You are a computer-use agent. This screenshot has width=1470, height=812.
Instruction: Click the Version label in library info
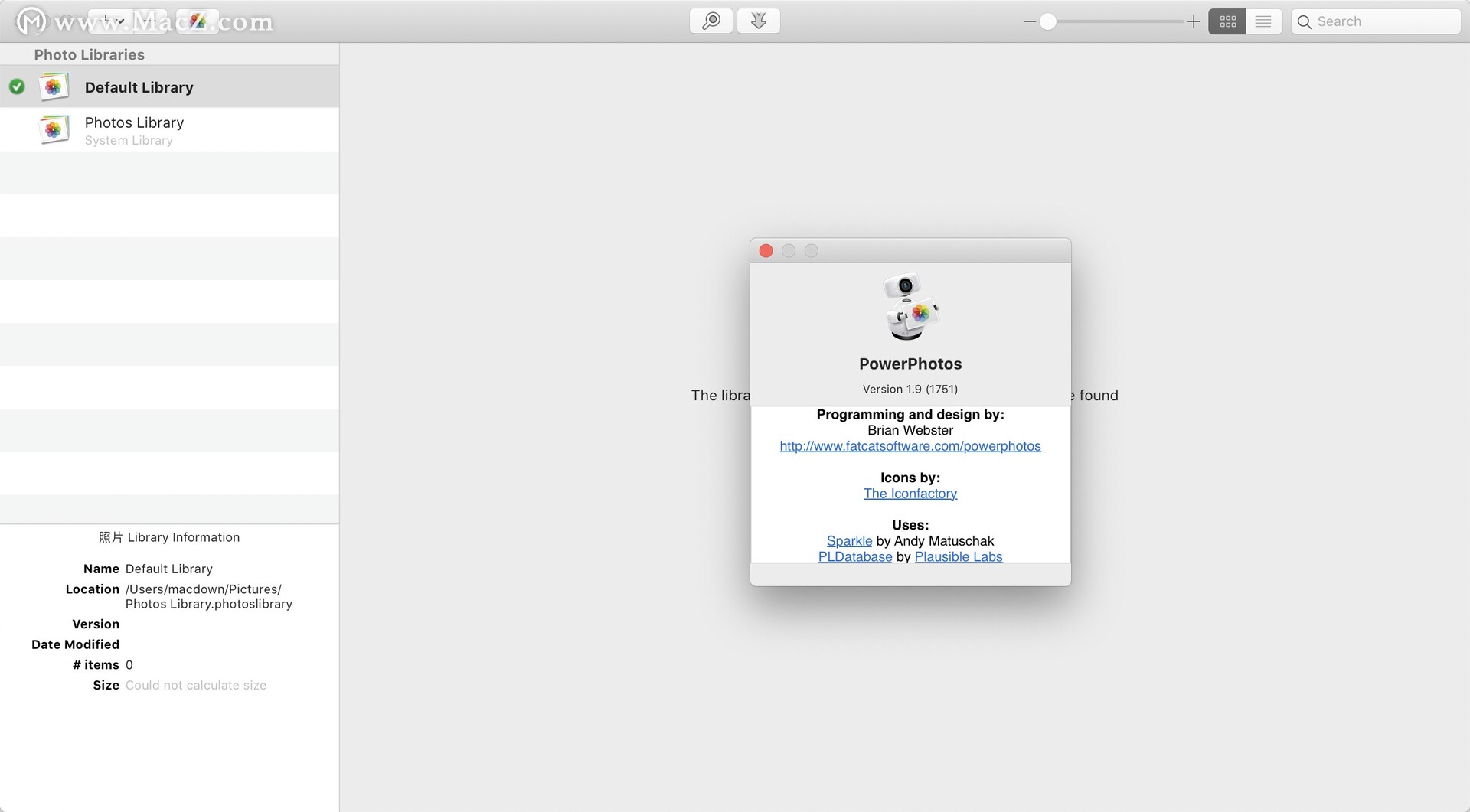96,624
